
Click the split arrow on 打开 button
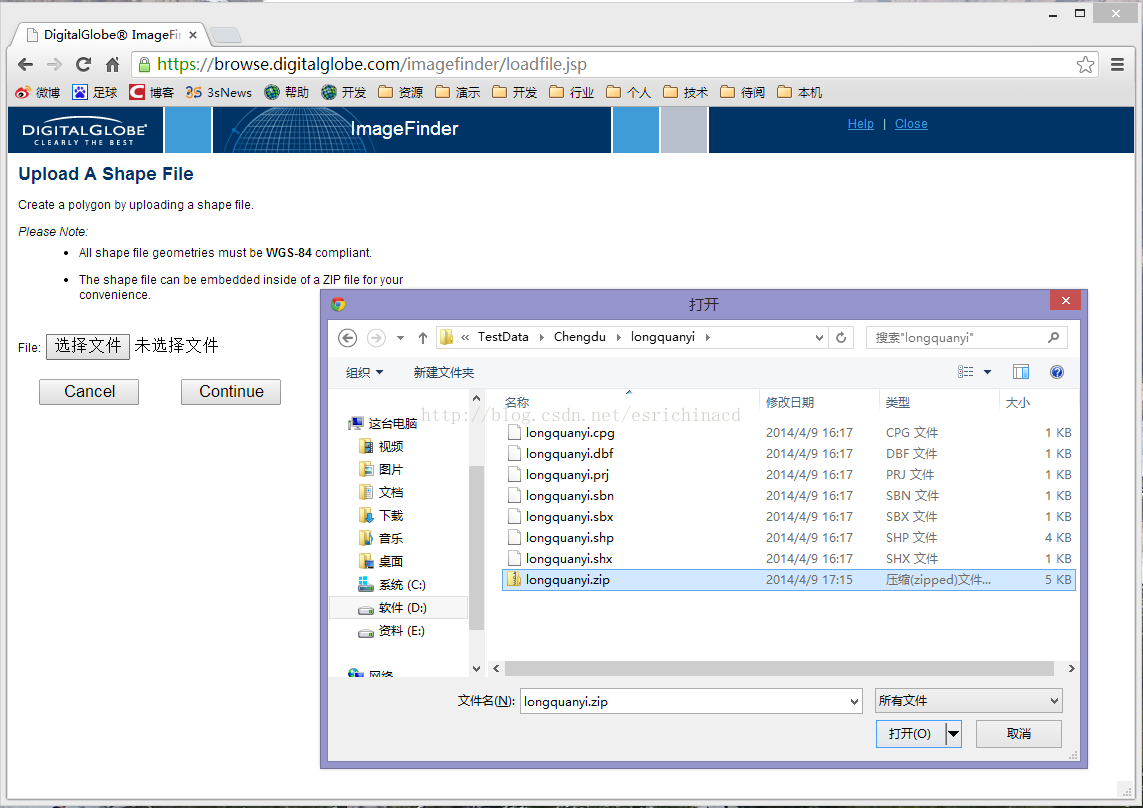pyautogui.click(x=953, y=734)
